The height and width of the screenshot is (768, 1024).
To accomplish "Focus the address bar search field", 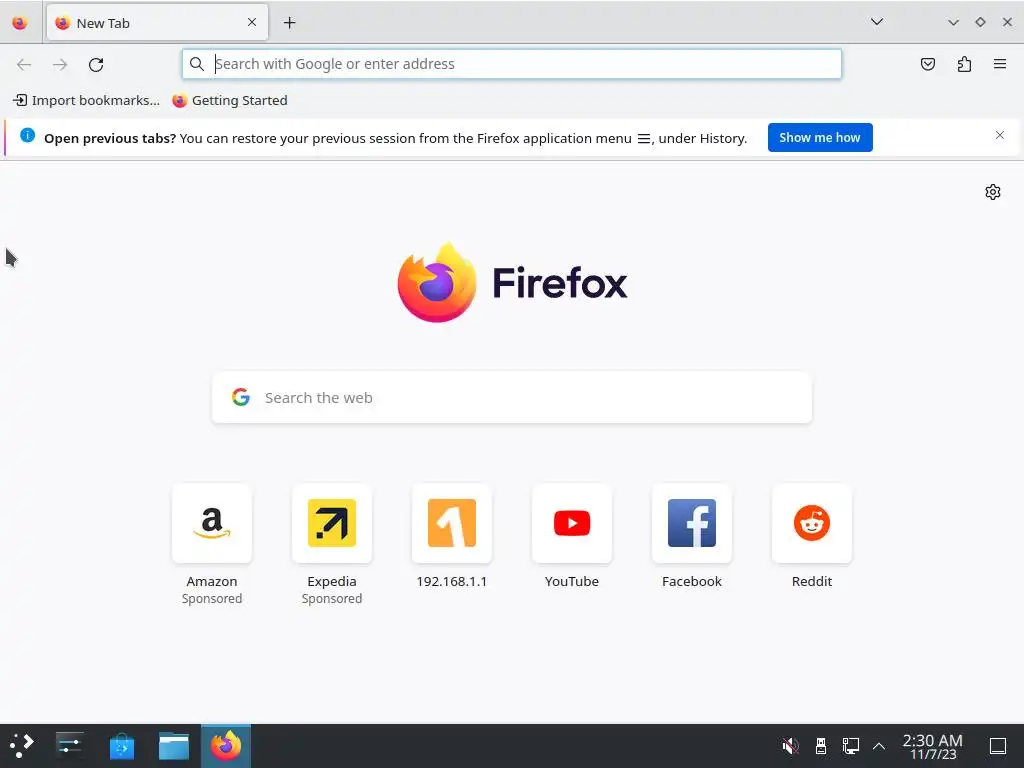I will click(x=512, y=64).
